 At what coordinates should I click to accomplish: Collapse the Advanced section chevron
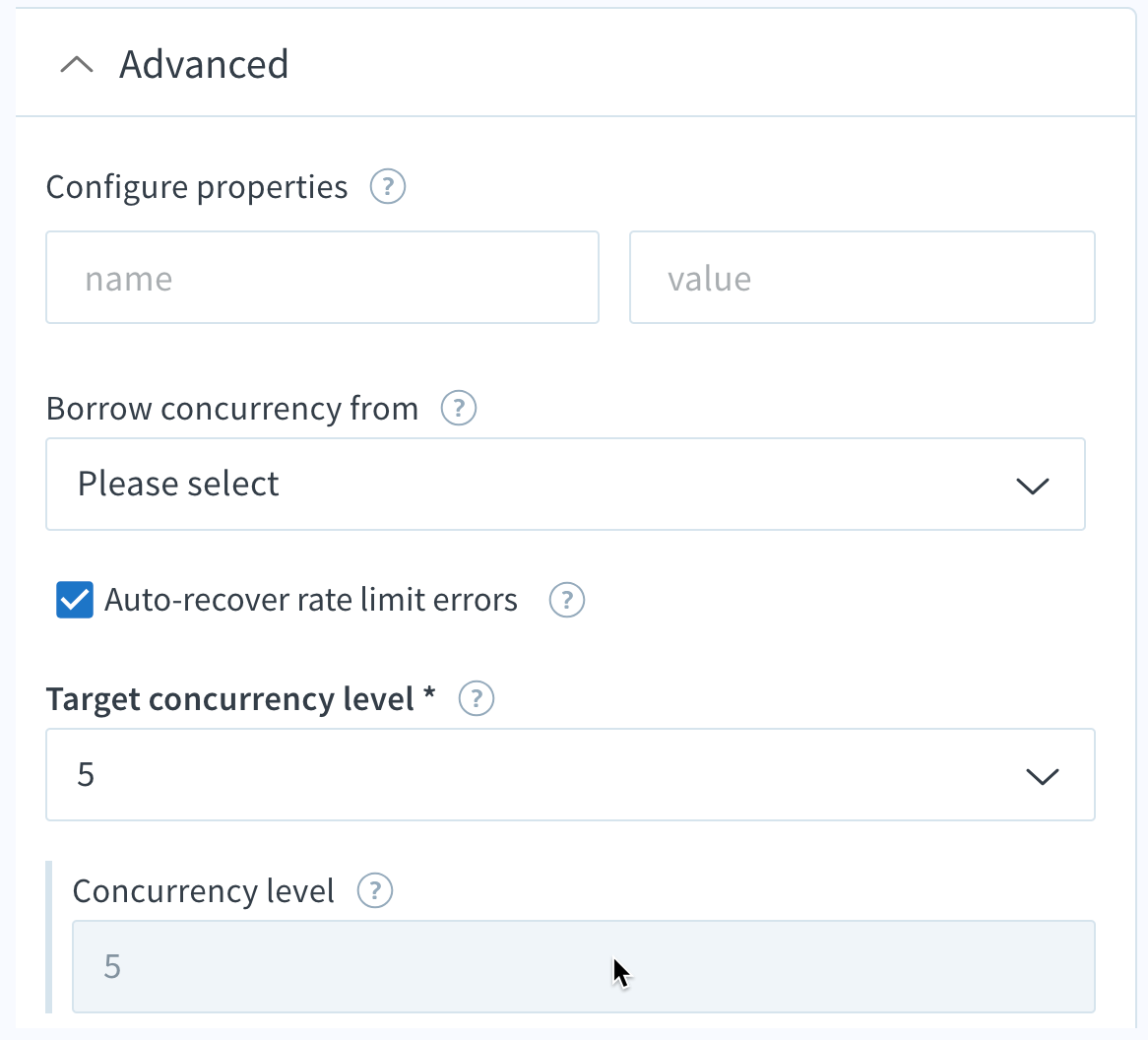[x=77, y=64]
